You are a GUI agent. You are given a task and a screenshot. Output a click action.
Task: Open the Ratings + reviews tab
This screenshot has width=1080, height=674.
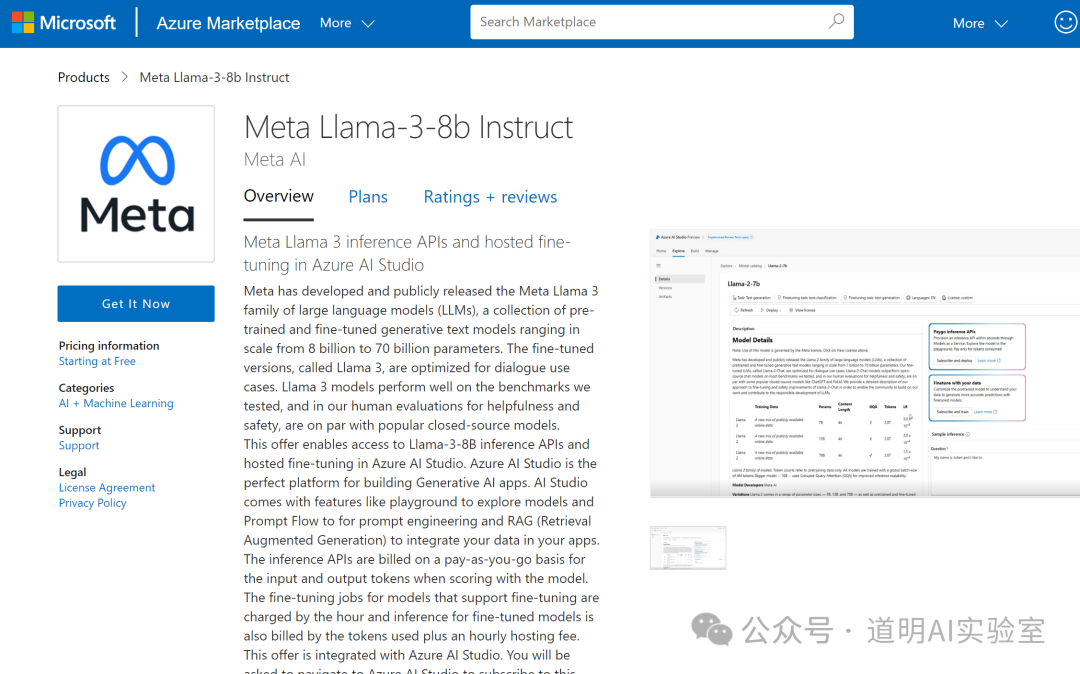coord(490,197)
